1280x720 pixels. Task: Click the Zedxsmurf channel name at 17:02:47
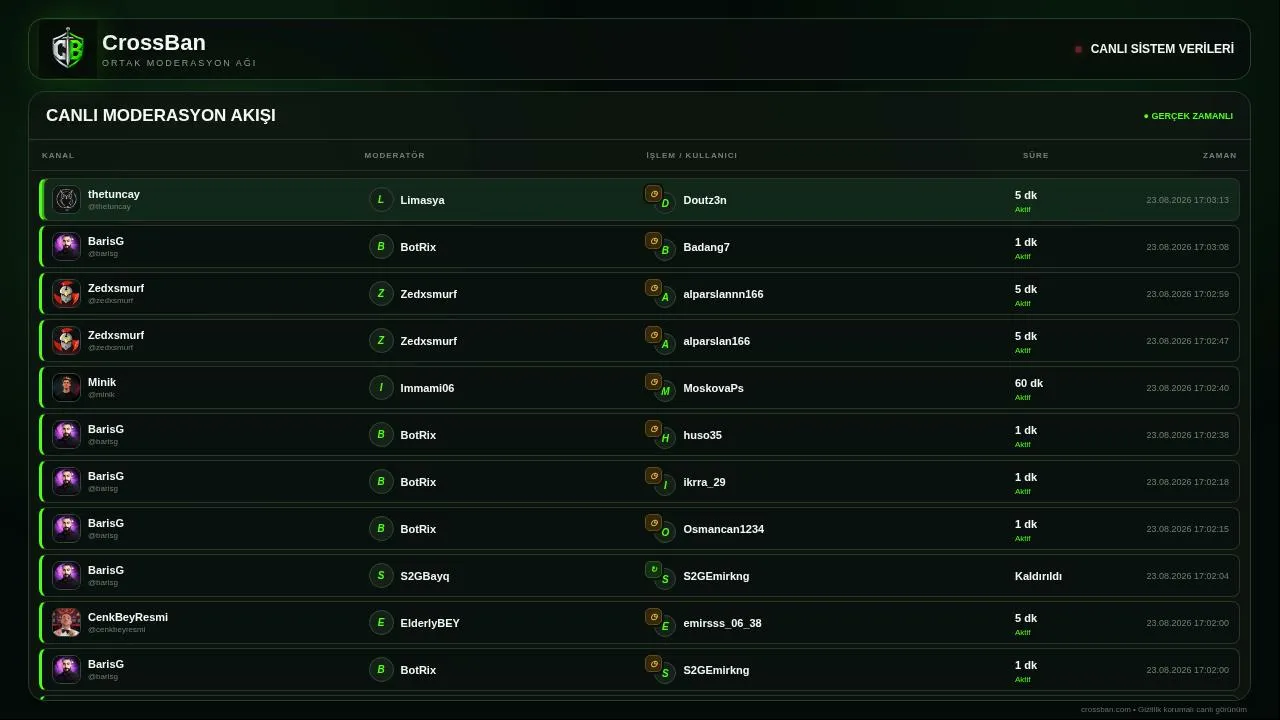click(116, 335)
